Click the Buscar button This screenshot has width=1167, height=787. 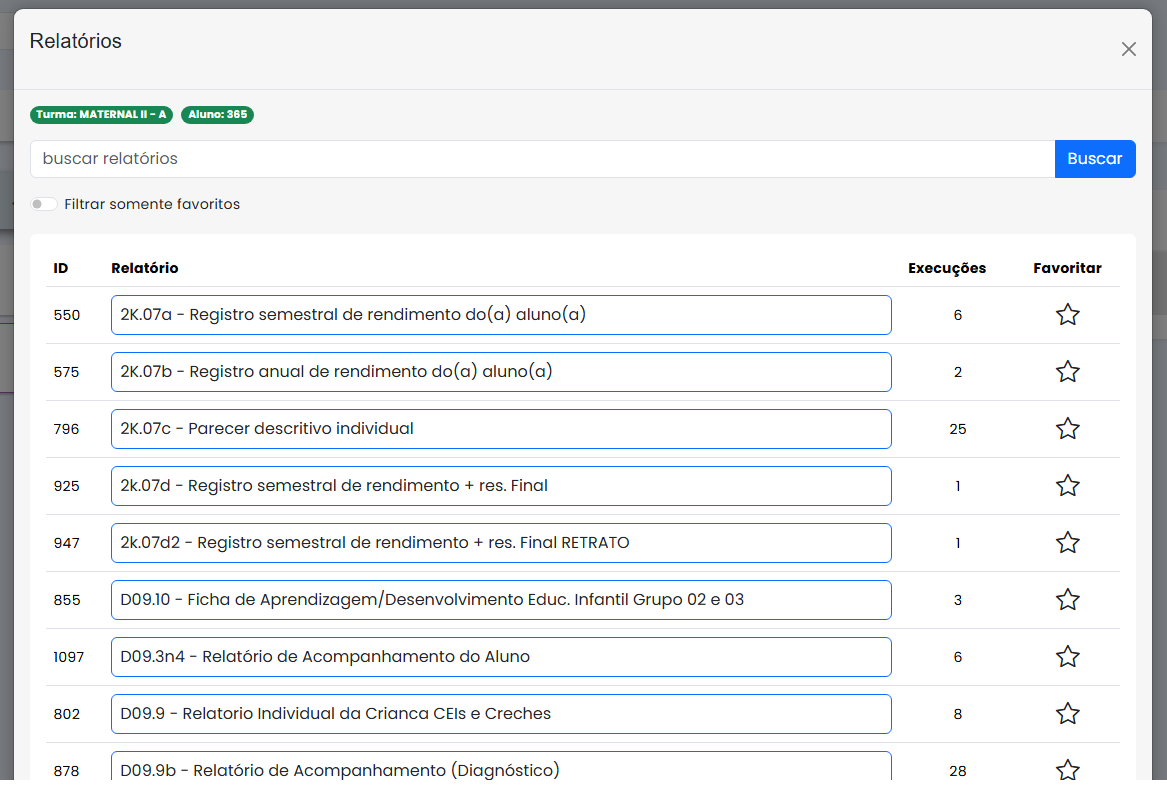point(1095,159)
